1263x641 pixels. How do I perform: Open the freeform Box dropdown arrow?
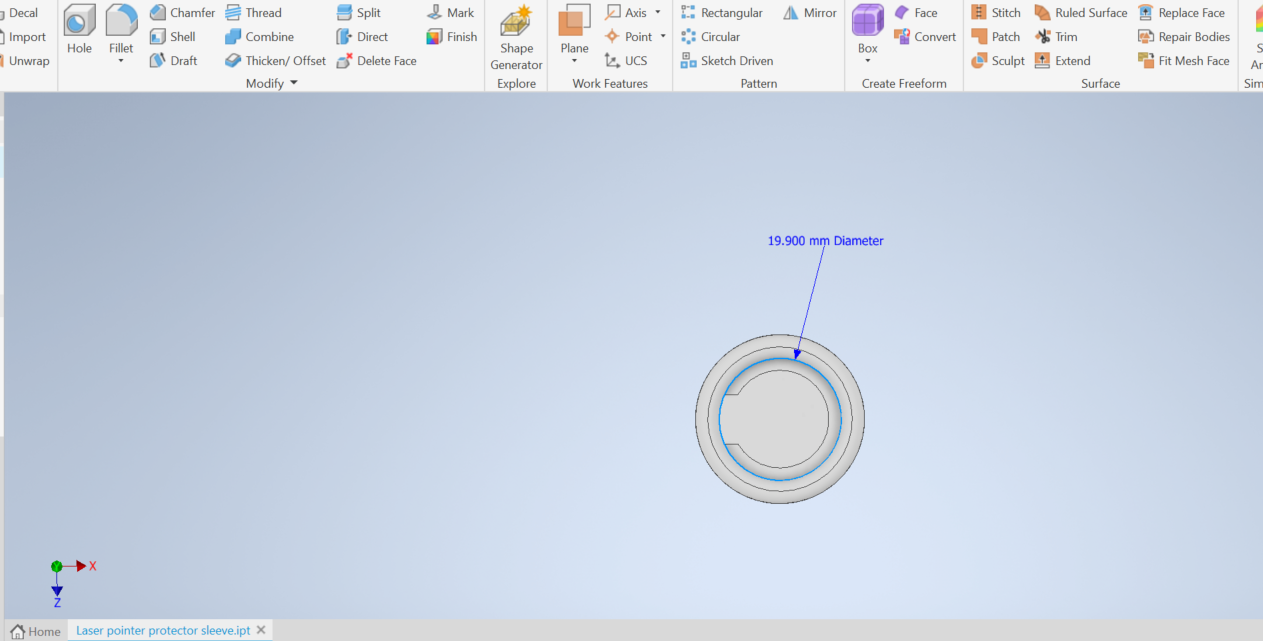868,62
